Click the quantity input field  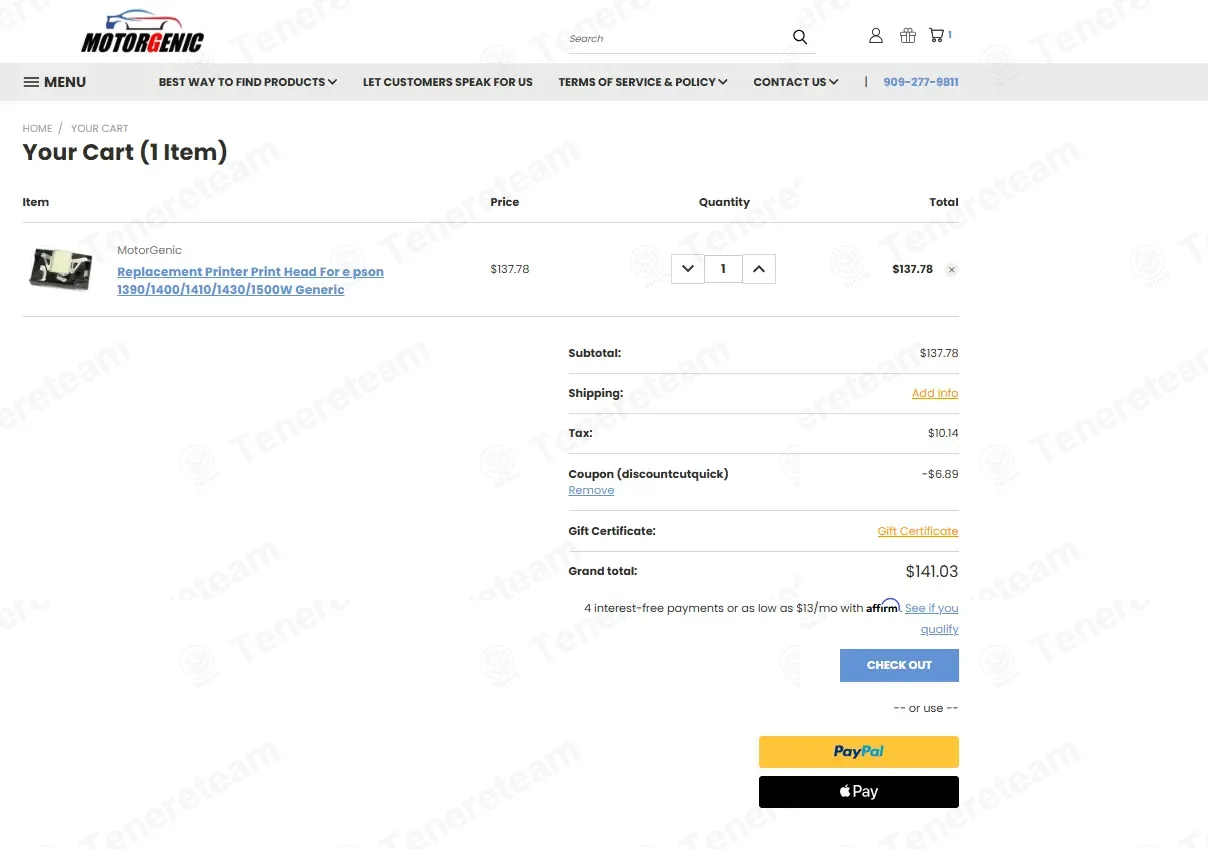point(723,269)
